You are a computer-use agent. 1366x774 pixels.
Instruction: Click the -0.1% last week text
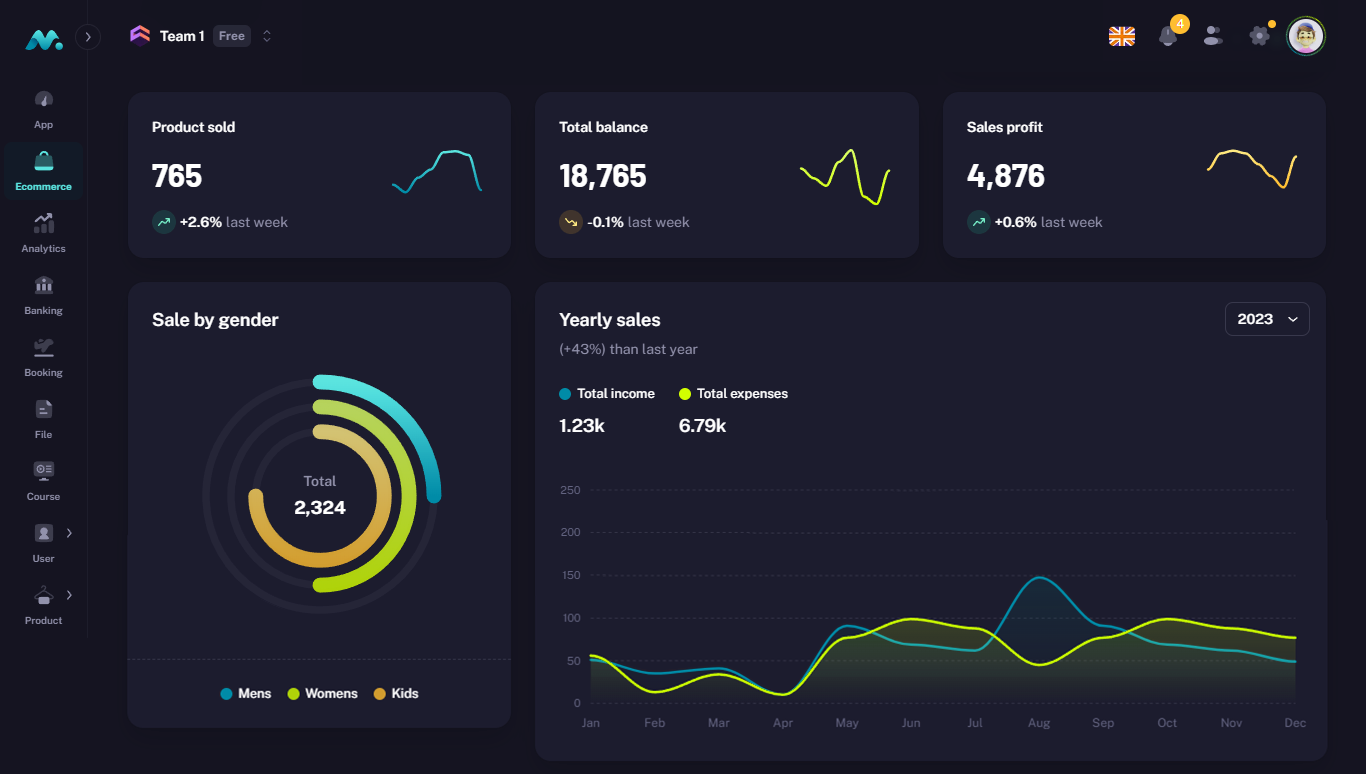pos(638,222)
